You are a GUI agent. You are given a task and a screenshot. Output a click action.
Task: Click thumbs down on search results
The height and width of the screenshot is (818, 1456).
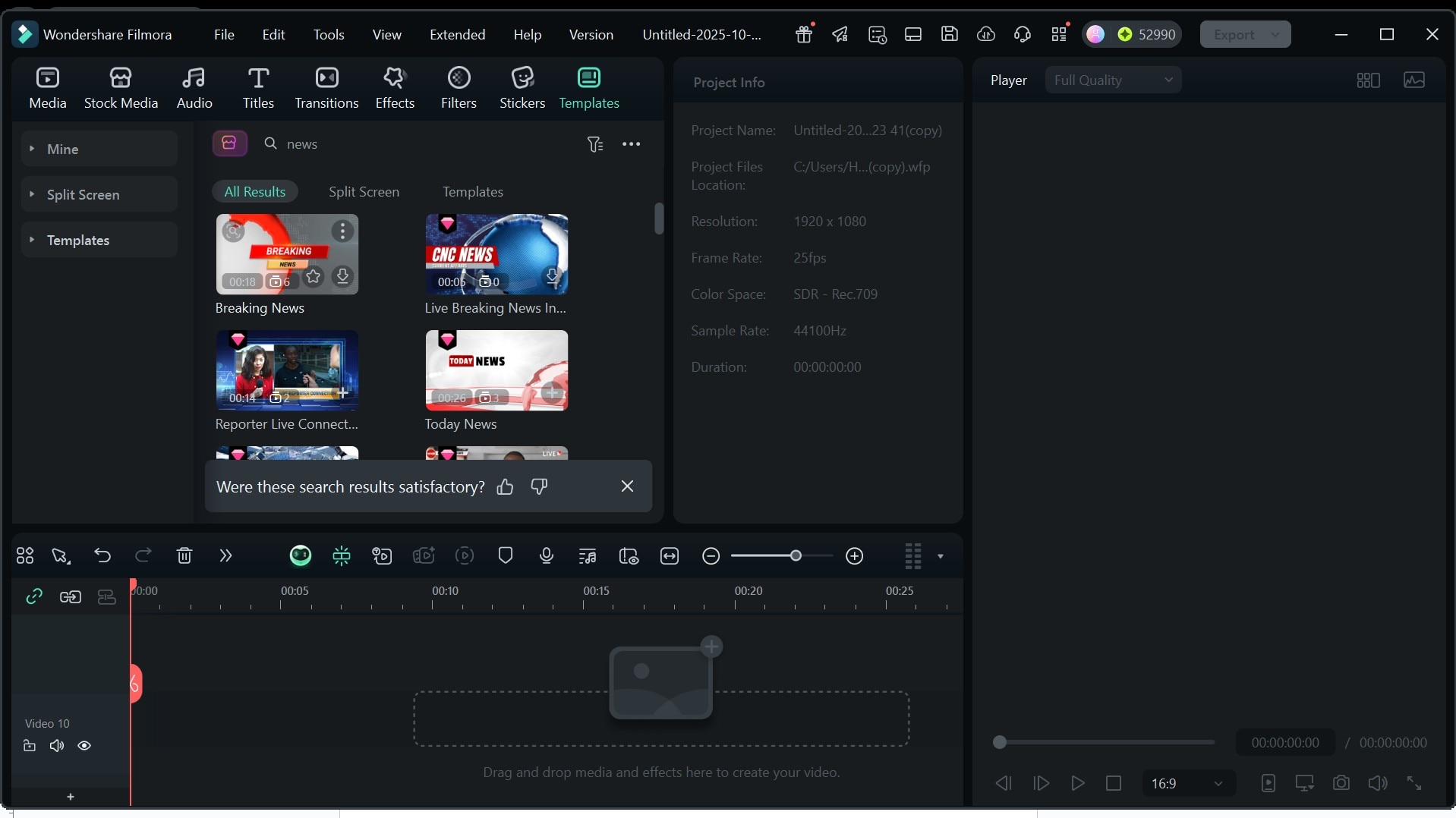click(x=539, y=486)
